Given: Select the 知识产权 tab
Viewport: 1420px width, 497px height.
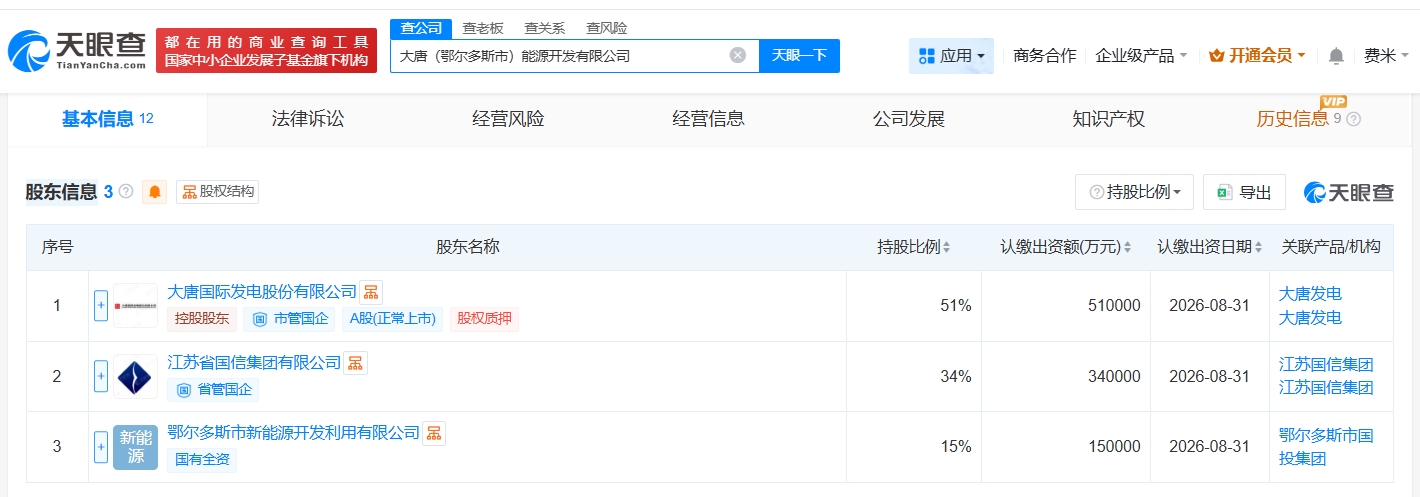Looking at the screenshot, I should point(1108,119).
